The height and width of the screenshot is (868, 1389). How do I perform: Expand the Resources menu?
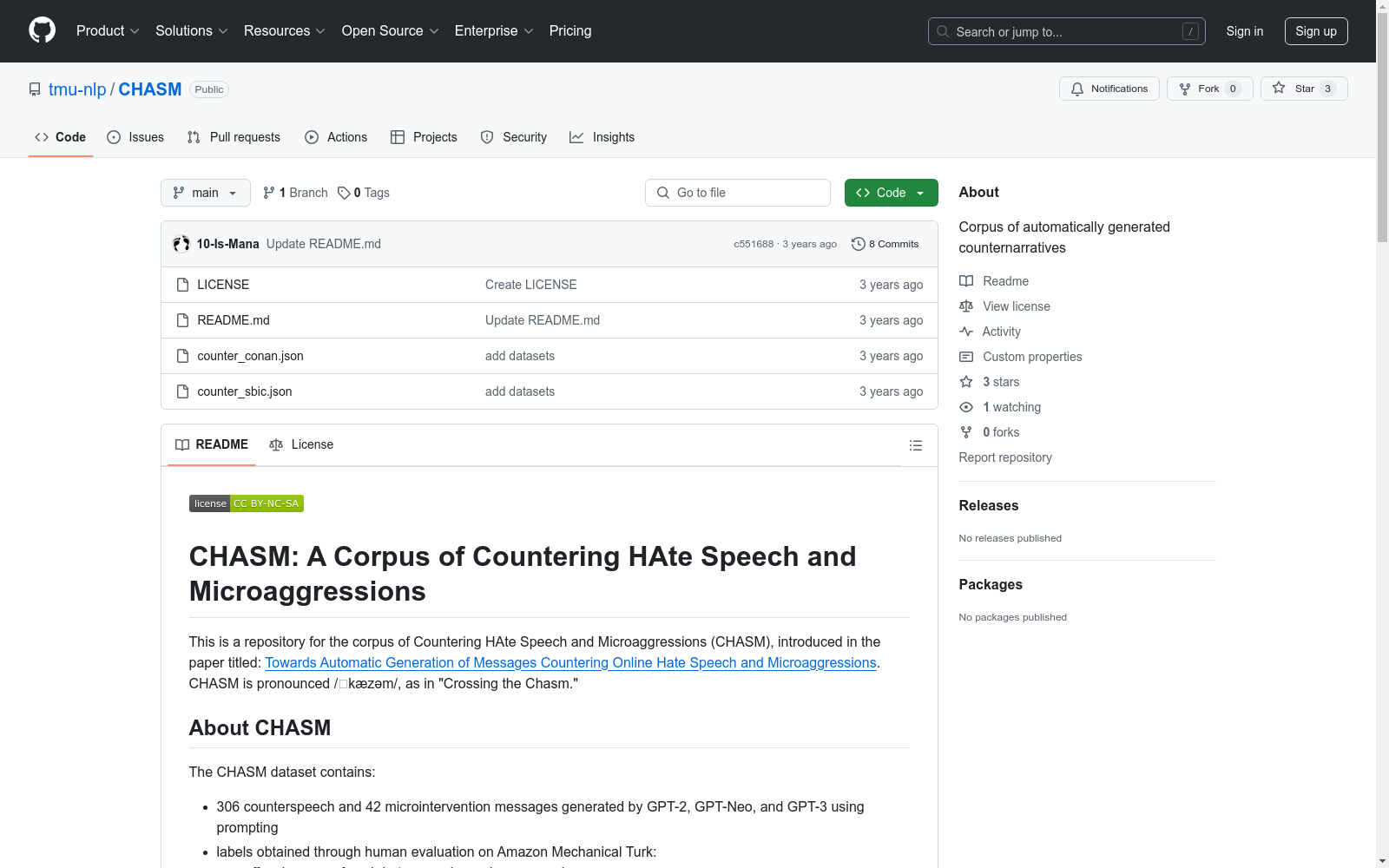[285, 30]
